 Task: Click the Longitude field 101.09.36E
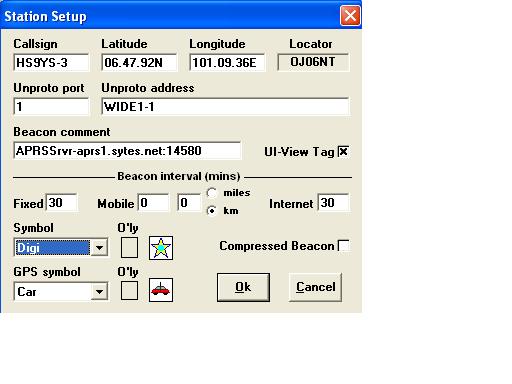pyautogui.click(x=227, y=62)
